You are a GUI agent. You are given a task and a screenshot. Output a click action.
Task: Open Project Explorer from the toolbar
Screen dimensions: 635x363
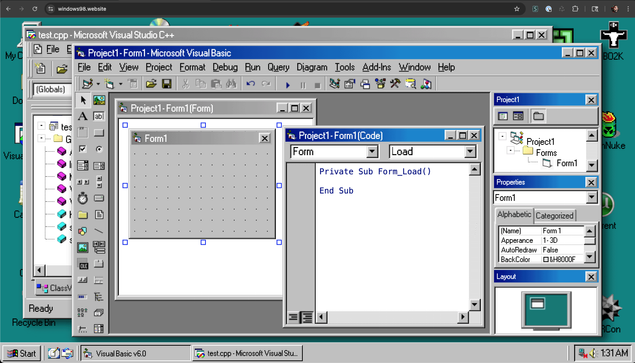334,84
